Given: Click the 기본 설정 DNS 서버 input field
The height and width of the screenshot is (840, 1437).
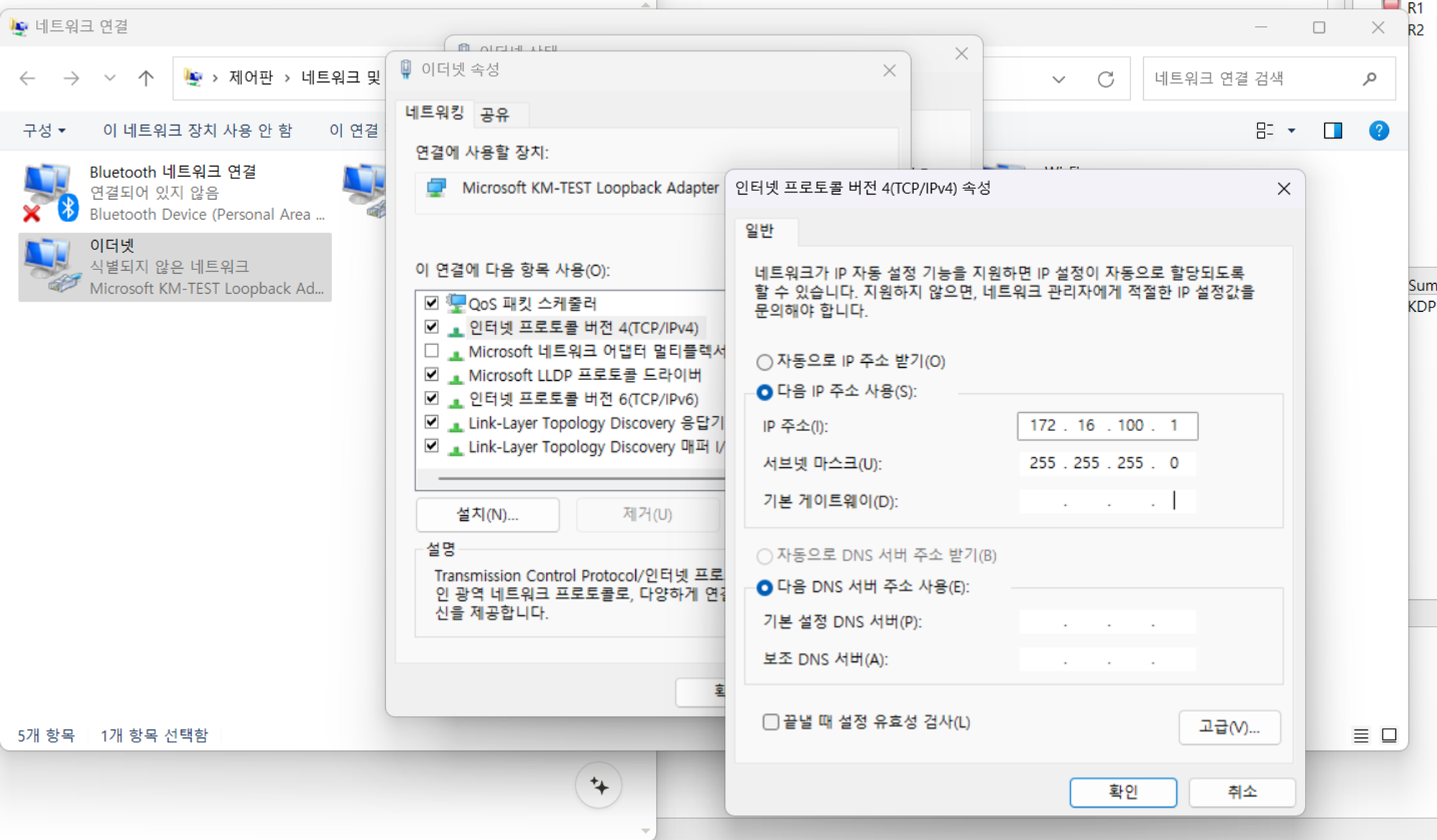Looking at the screenshot, I should click(x=1107, y=622).
